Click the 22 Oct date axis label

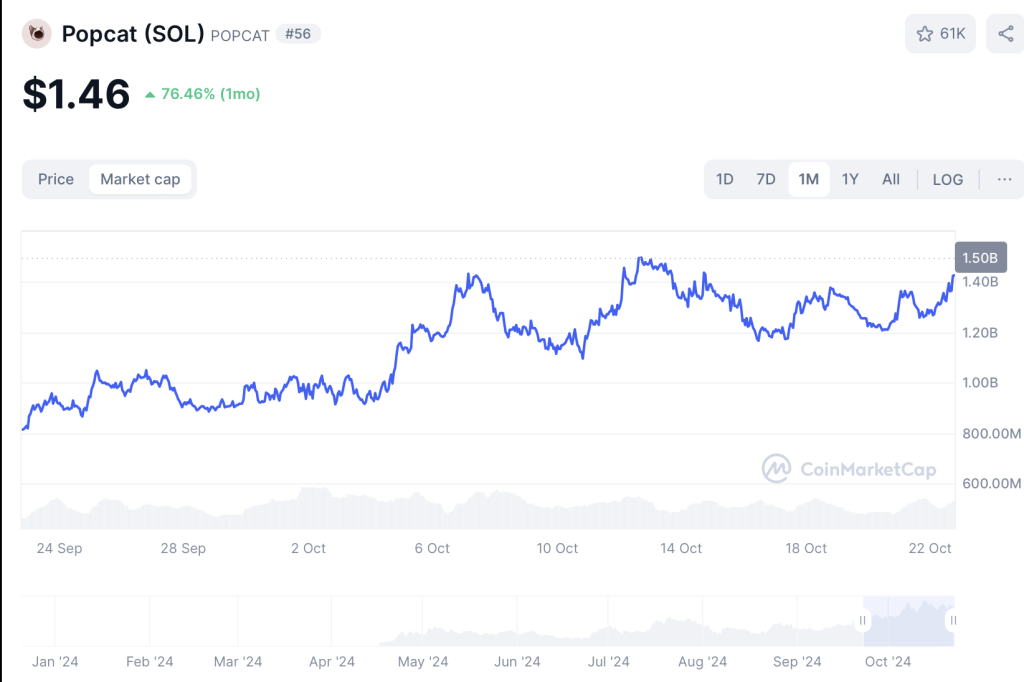pos(929,548)
